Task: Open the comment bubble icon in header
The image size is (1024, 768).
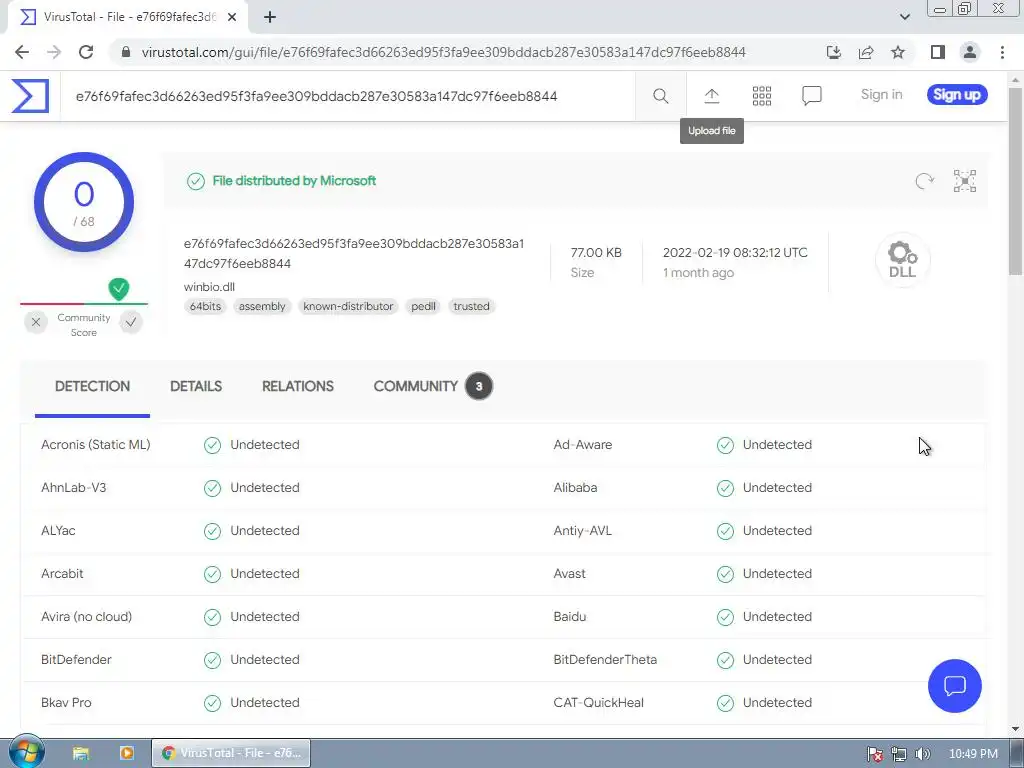Action: coord(811,96)
